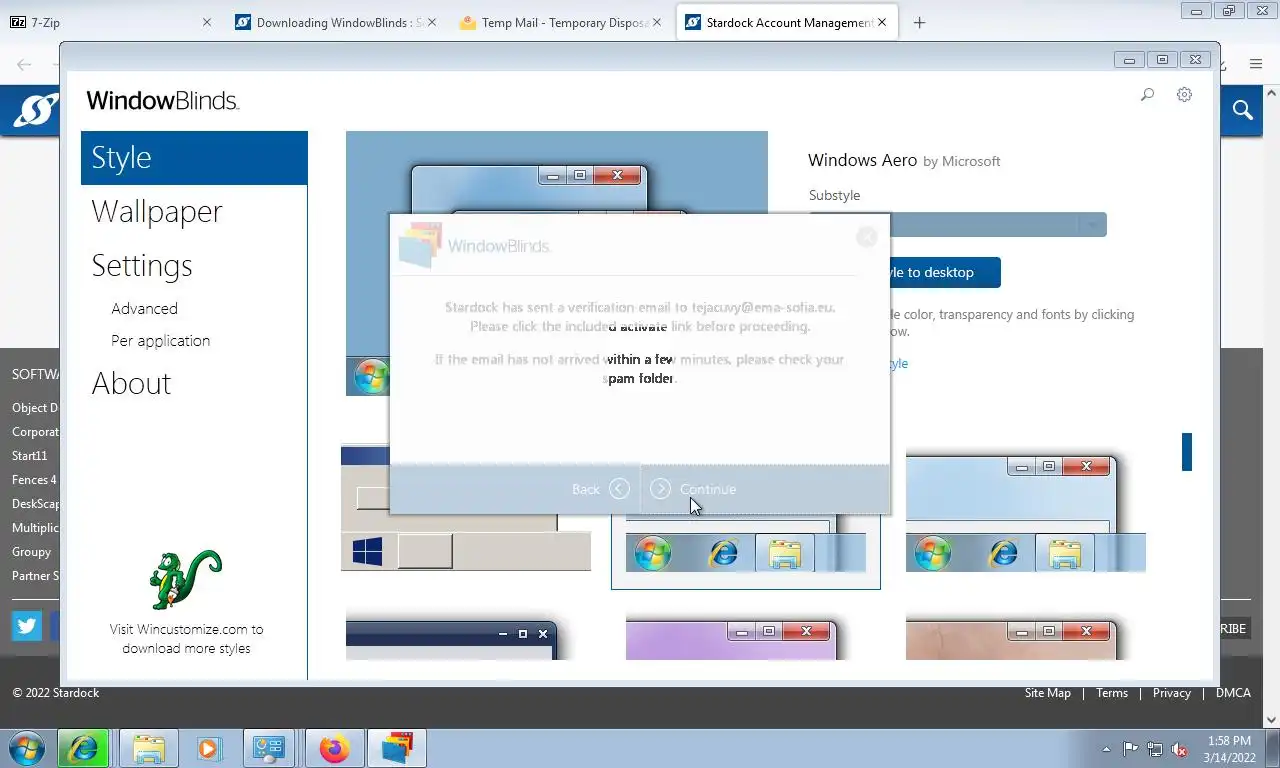The image size is (1280, 768).
Task: Close the WindowBlinds verification dialog
Action: point(867,236)
